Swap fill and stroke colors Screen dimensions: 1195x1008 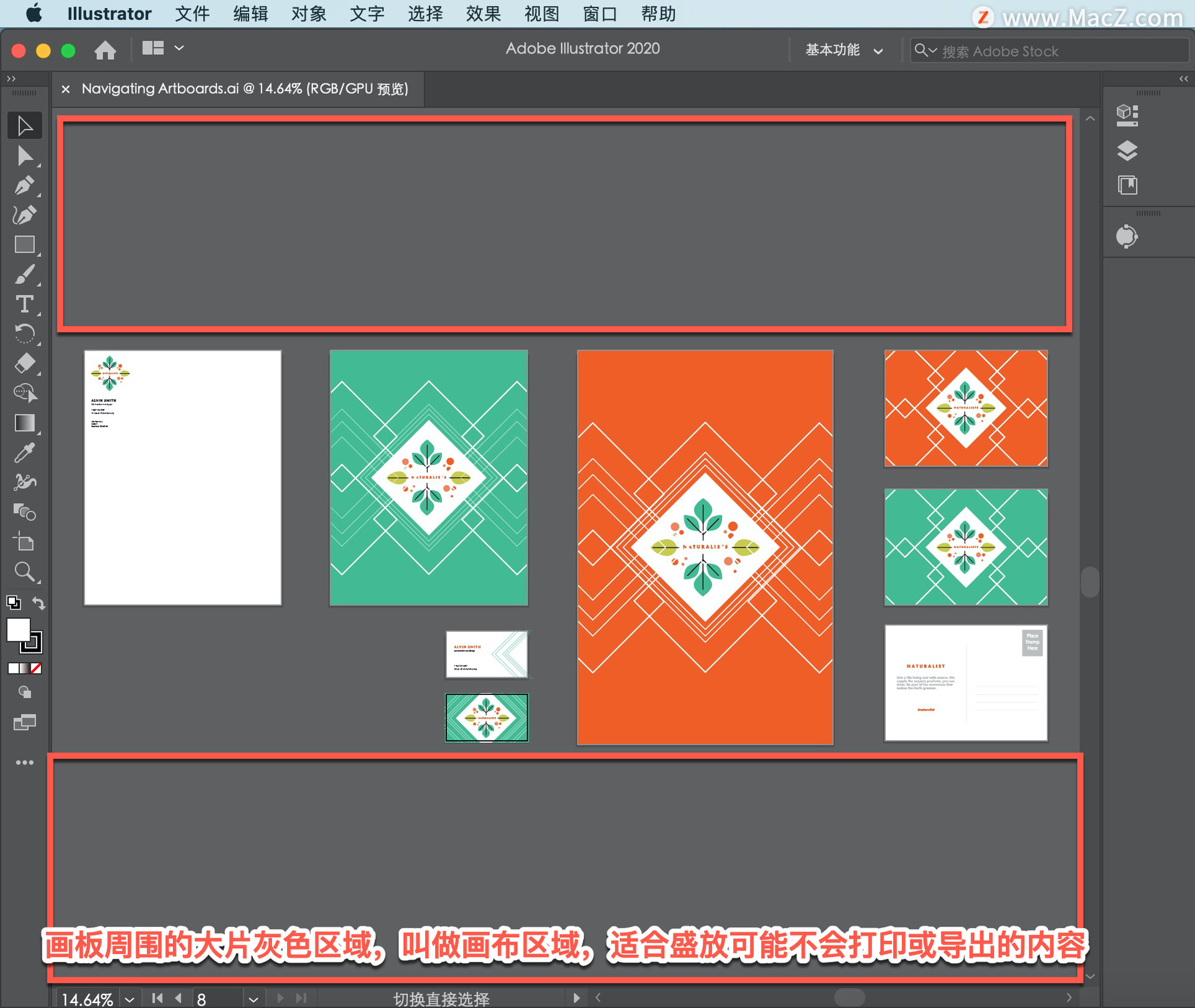click(39, 603)
